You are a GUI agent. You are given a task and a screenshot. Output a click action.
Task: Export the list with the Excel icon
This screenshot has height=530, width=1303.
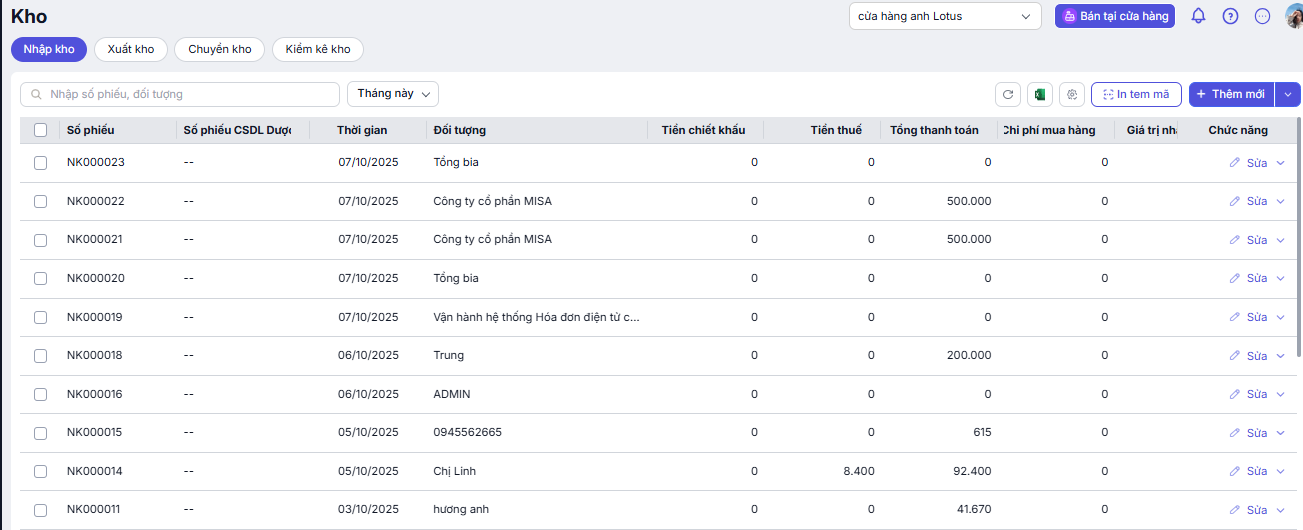coord(1040,94)
